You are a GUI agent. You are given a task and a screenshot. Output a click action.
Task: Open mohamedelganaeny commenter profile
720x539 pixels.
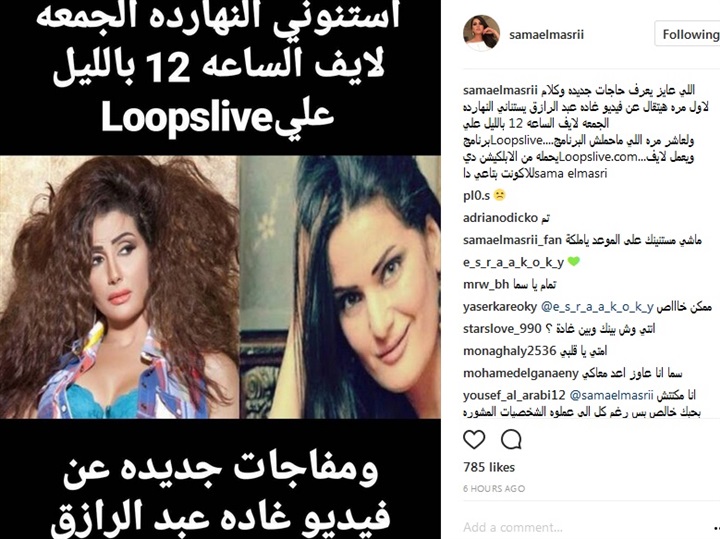pyautogui.click(x=521, y=373)
